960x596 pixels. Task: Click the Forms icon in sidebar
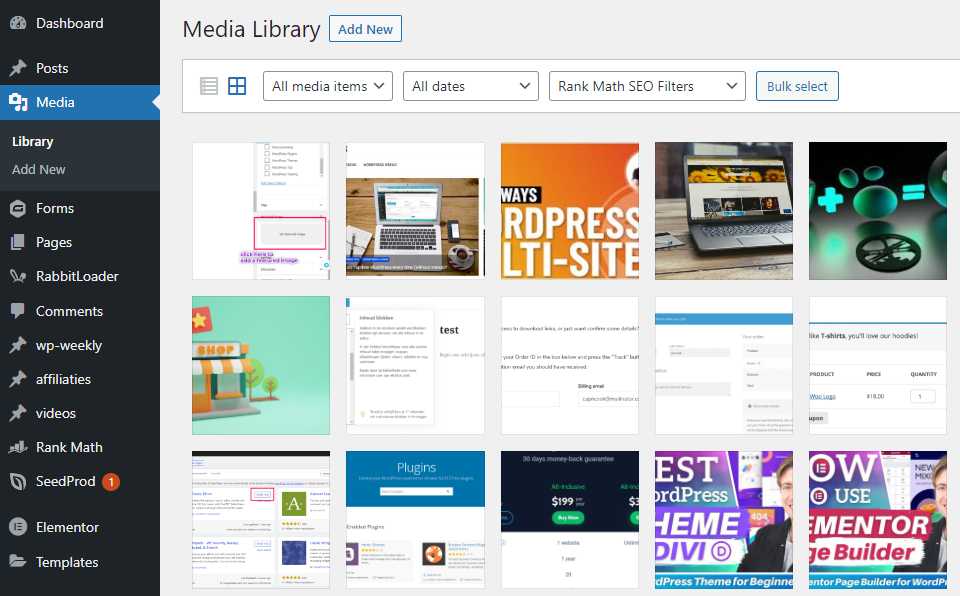point(18,208)
